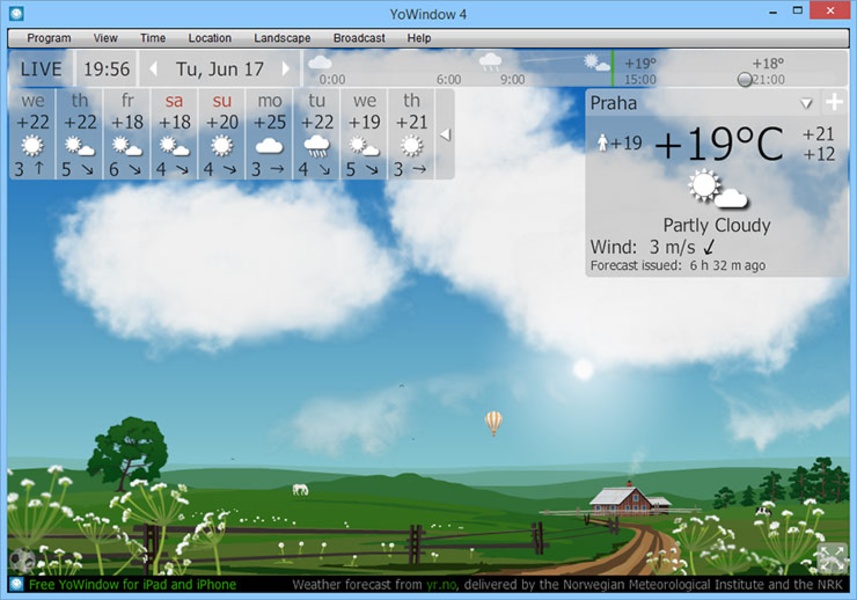Click the feels-like person icon beside +19
The height and width of the screenshot is (600, 857).
[602, 143]
